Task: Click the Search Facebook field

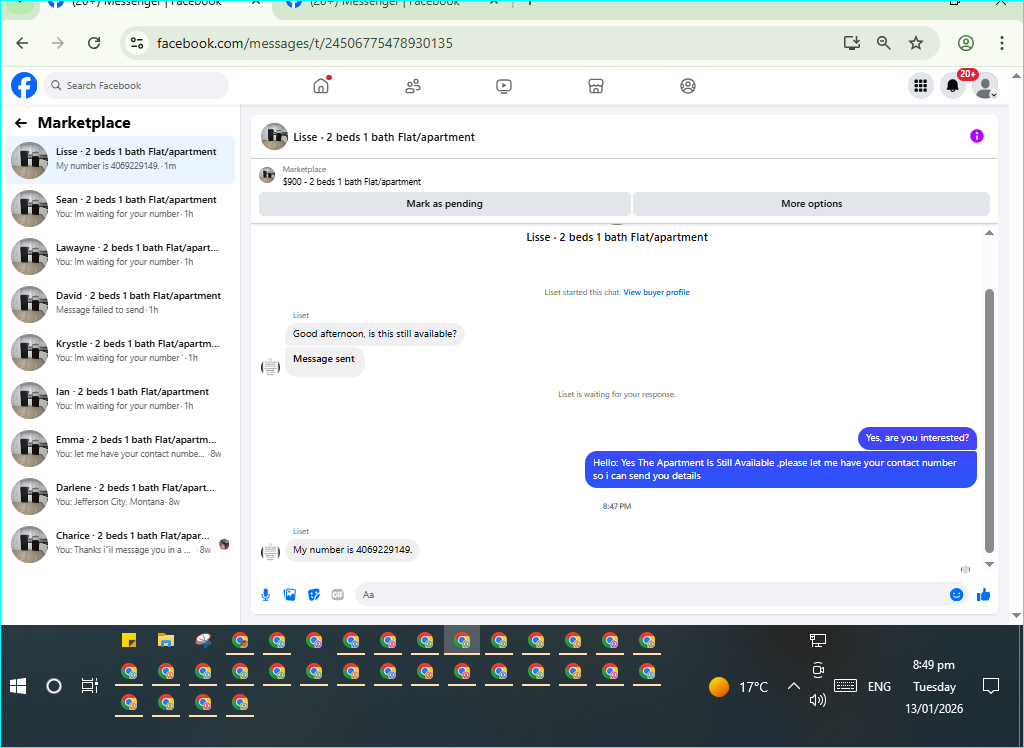Action: [136, 86]
